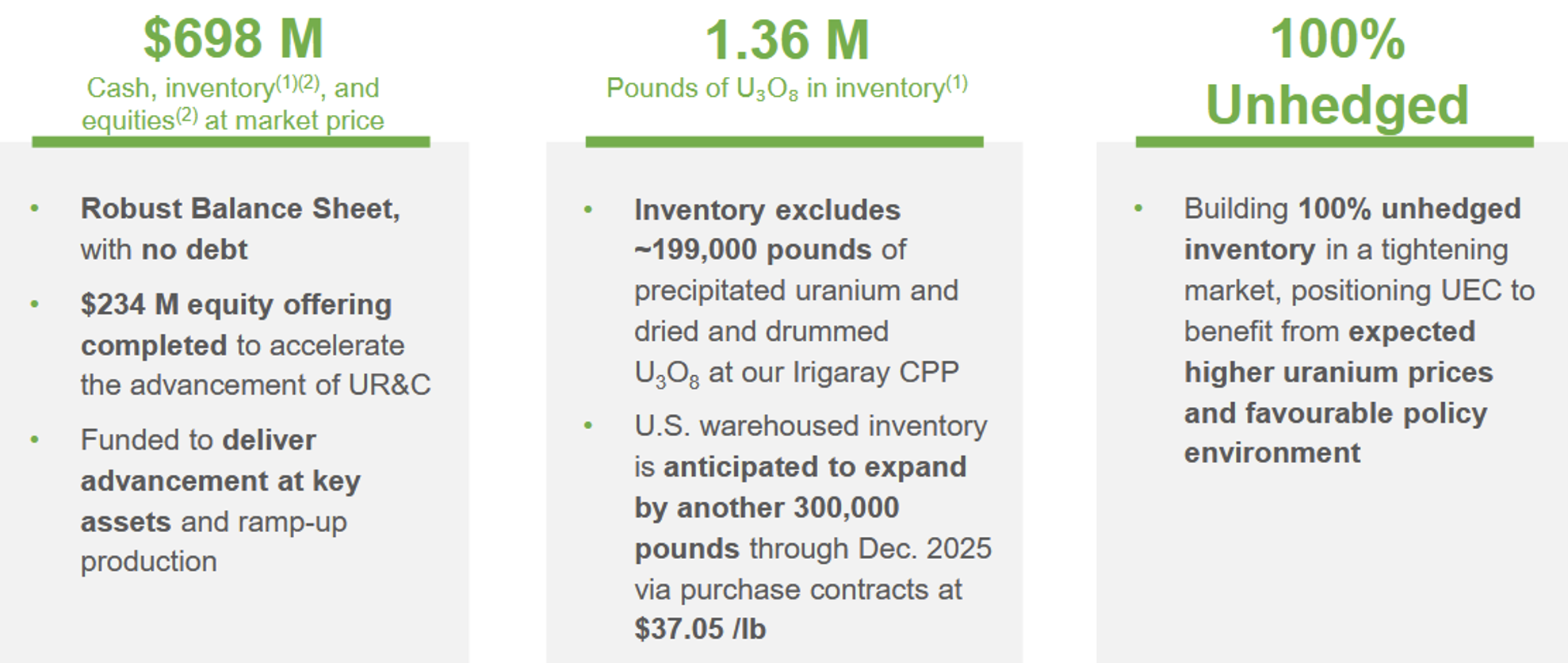Image resolution: width=1568 pixels, height=663 pixels.
Task: Click the "100% Unhedged" heading
Action: point(1337,71)
